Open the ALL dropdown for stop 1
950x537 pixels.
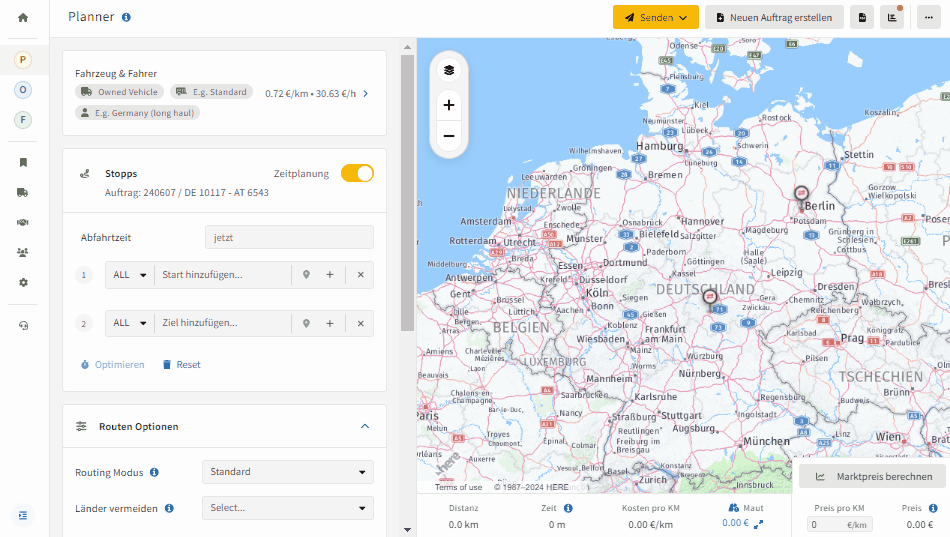[x=130, y=275]
